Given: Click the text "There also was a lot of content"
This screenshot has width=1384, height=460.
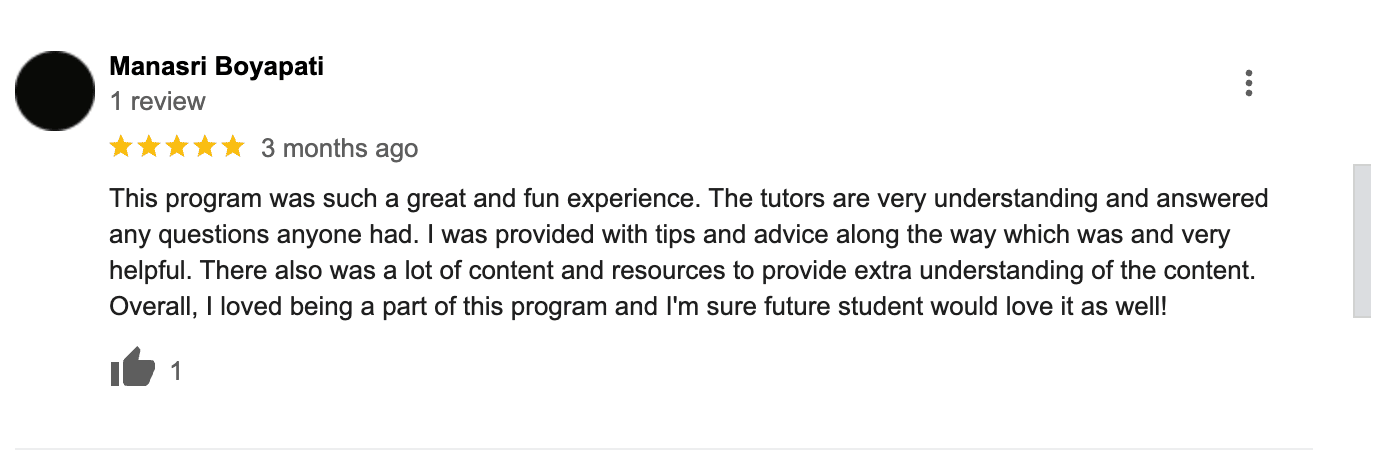Looking at the screenshot, I should (402, 271).
